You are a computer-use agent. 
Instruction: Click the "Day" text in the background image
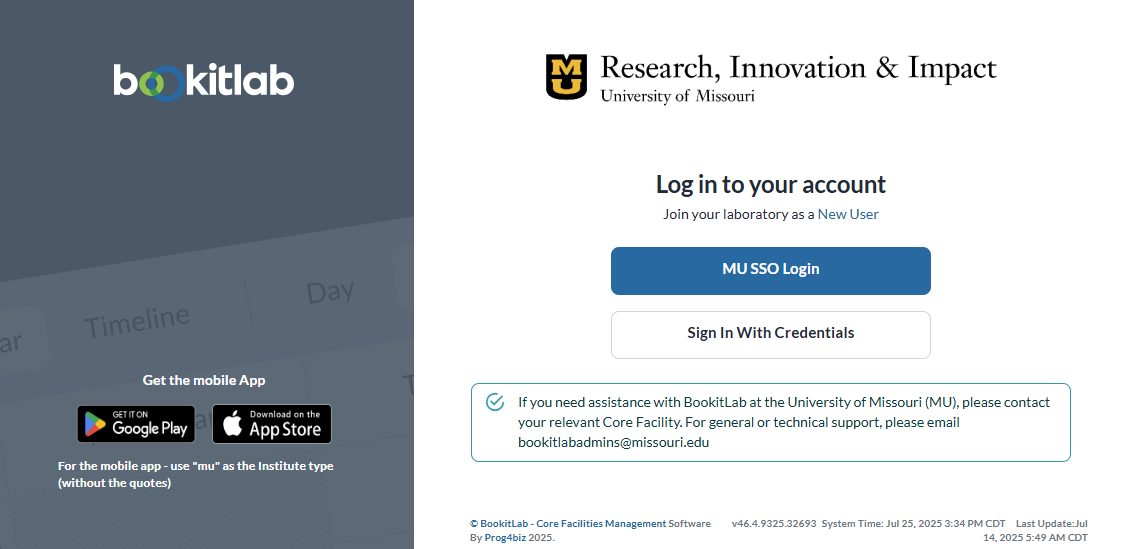tap(330, 292)
